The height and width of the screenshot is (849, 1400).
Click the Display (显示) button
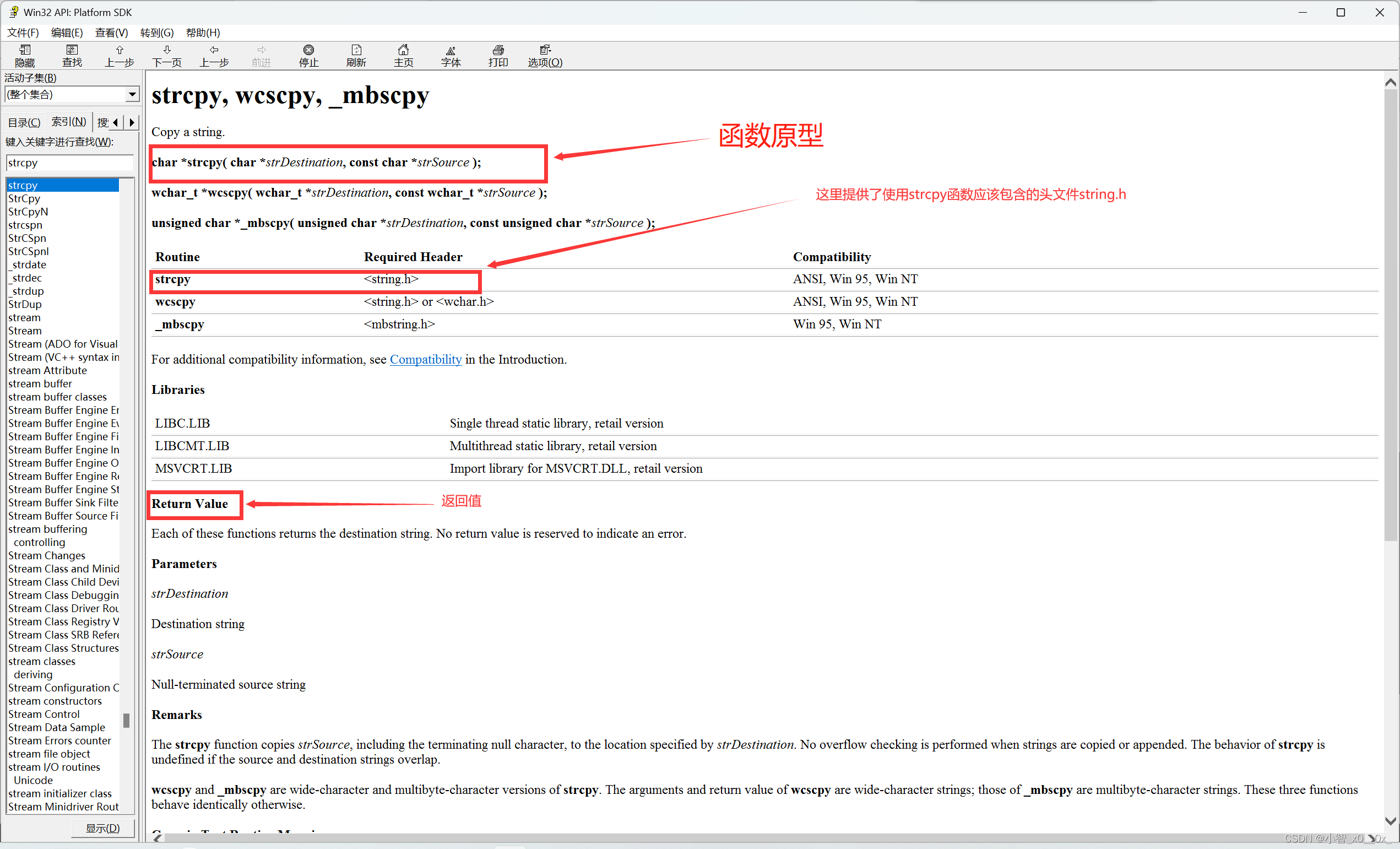[x=103, y=828]
